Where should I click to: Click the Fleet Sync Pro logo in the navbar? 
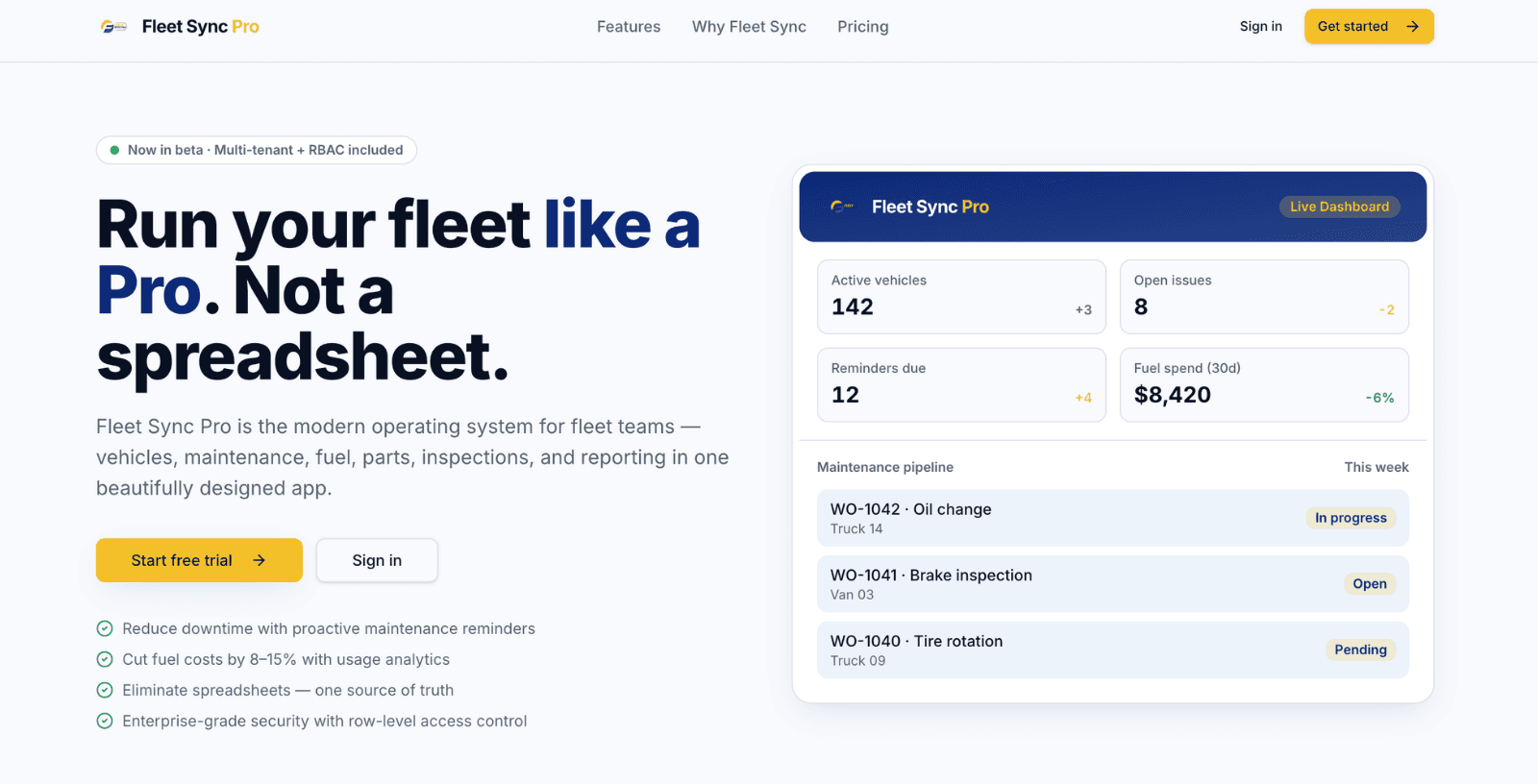pos(181,26)
